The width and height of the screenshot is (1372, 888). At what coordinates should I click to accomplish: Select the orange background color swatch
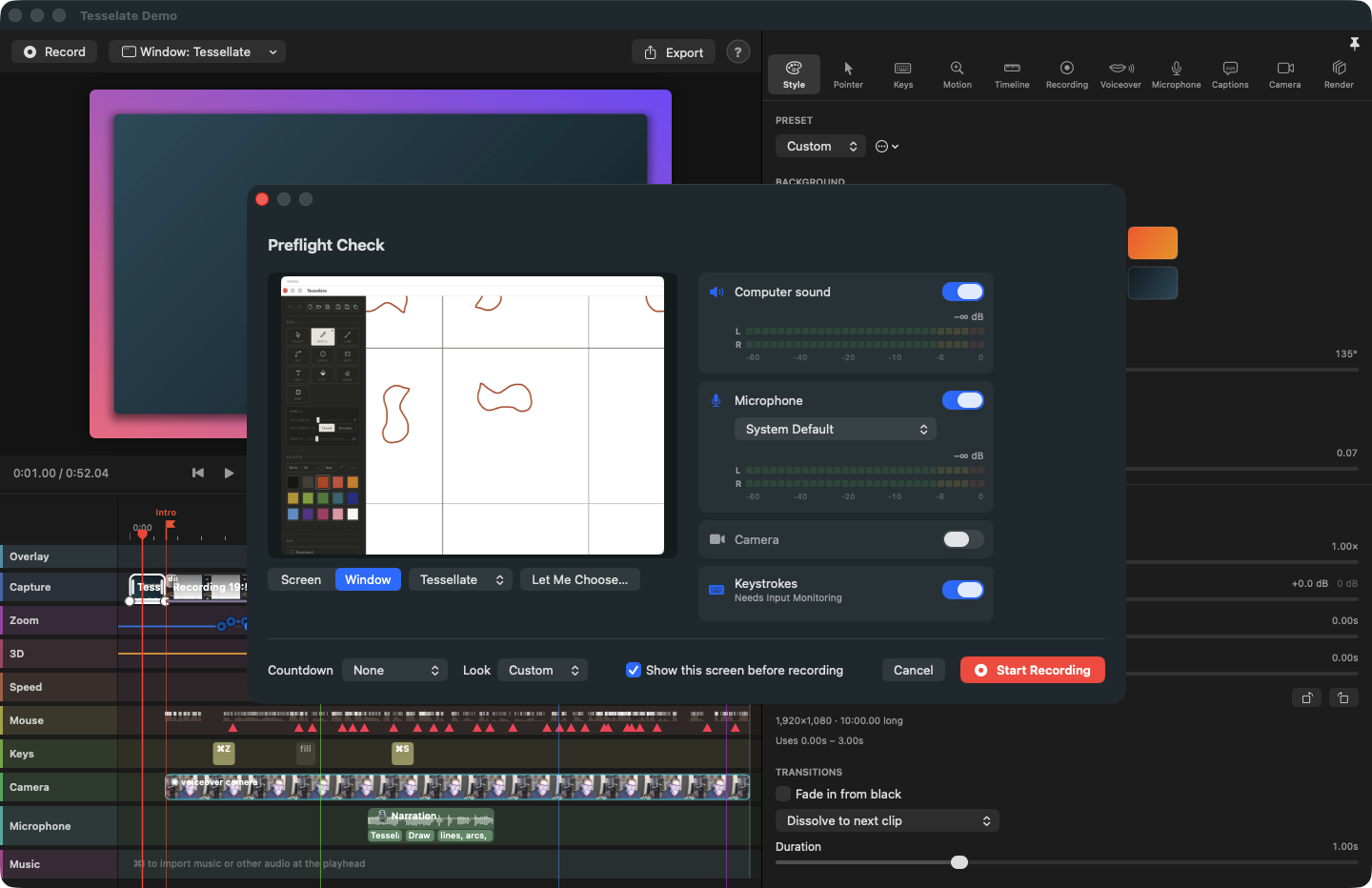click(1153, 243)
